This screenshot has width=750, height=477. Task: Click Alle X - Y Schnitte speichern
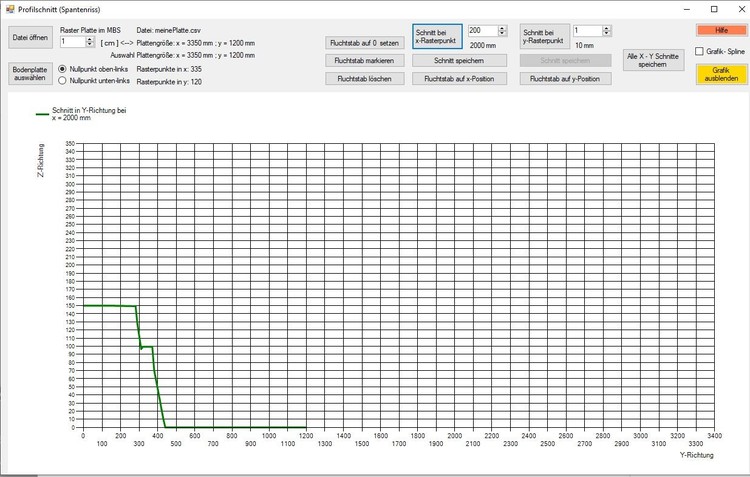[x=651, y=58]
